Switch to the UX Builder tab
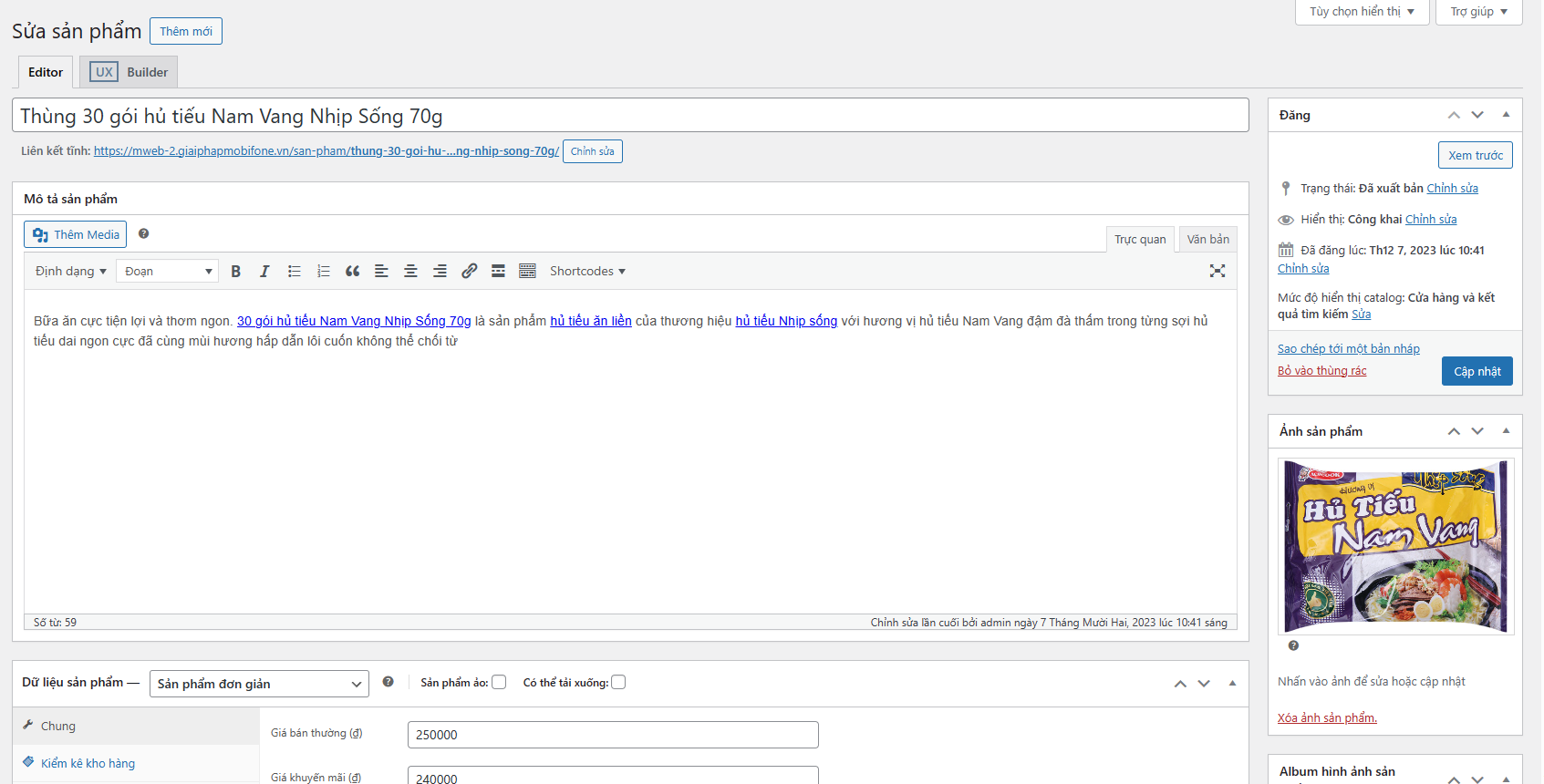The image size is (1544, 784). point(129,72)
